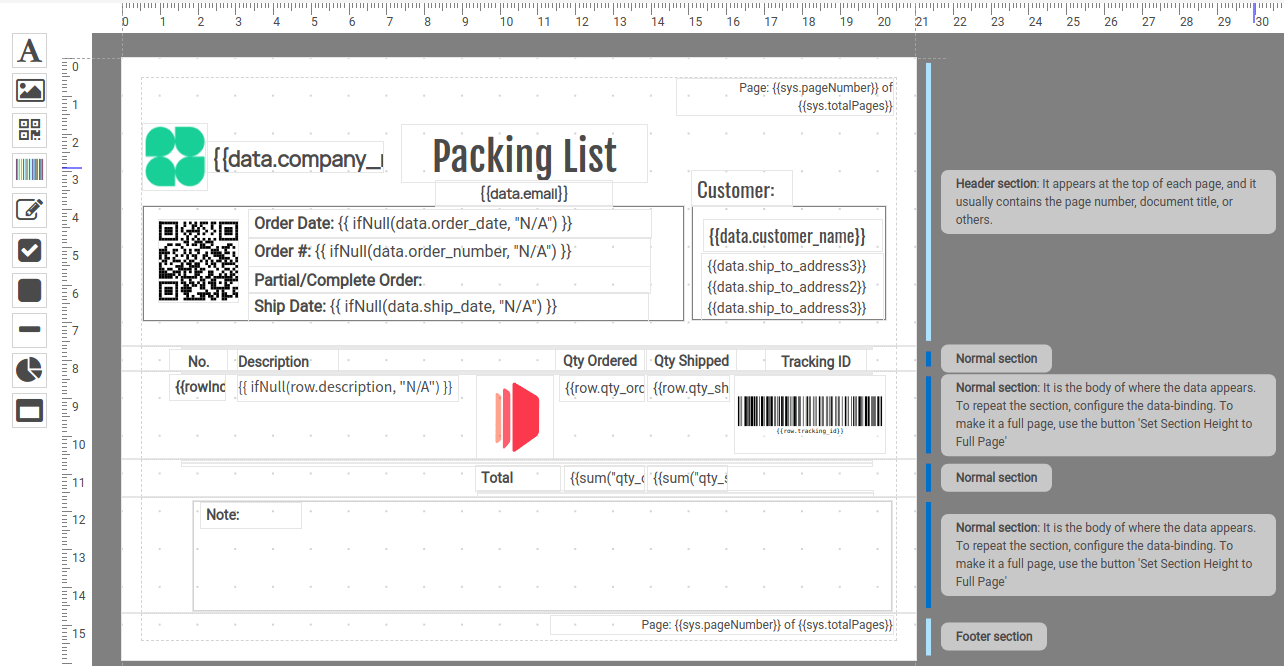1284x666 pixels.
Task: Click the Note: text box
Action: coord(251,515)
